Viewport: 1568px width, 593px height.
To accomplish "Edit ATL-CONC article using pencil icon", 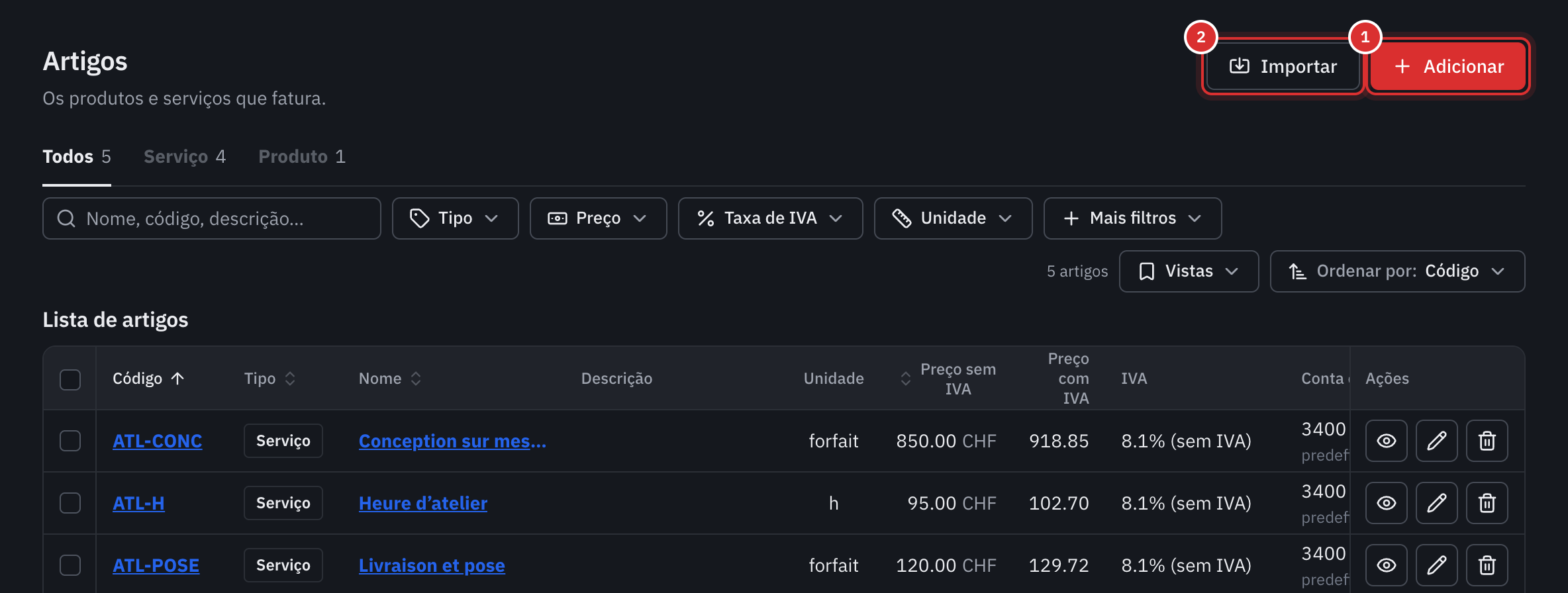I will [1436, 441].
